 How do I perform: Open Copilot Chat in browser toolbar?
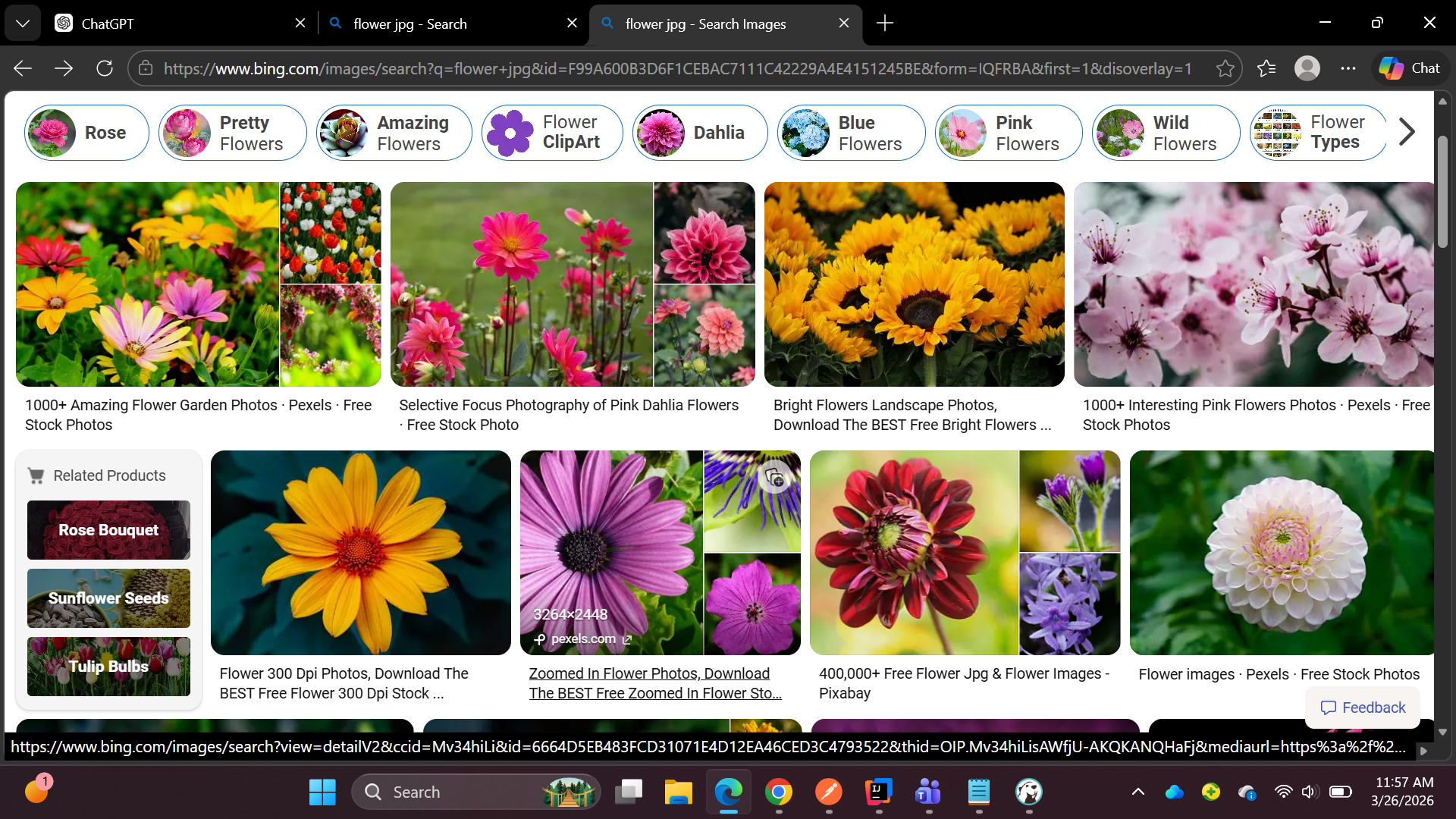pyautogui.click(x=1410, y=69)
